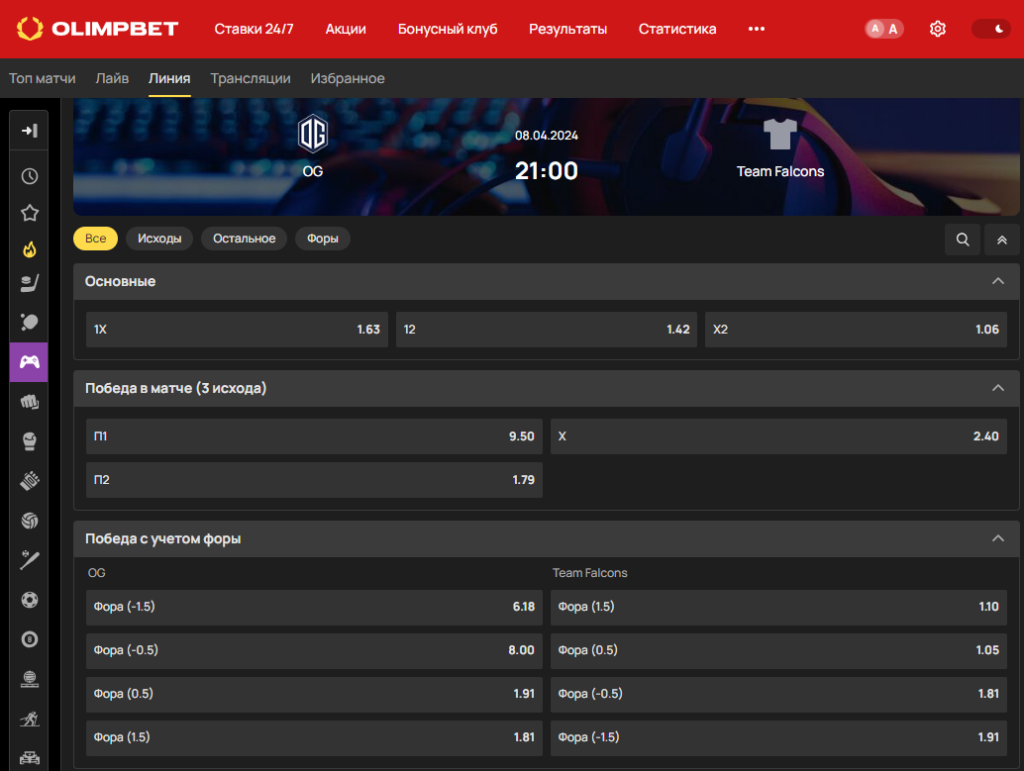Click the 21:00 match time
1024x771 pixels.
click(x=547, y=171)
